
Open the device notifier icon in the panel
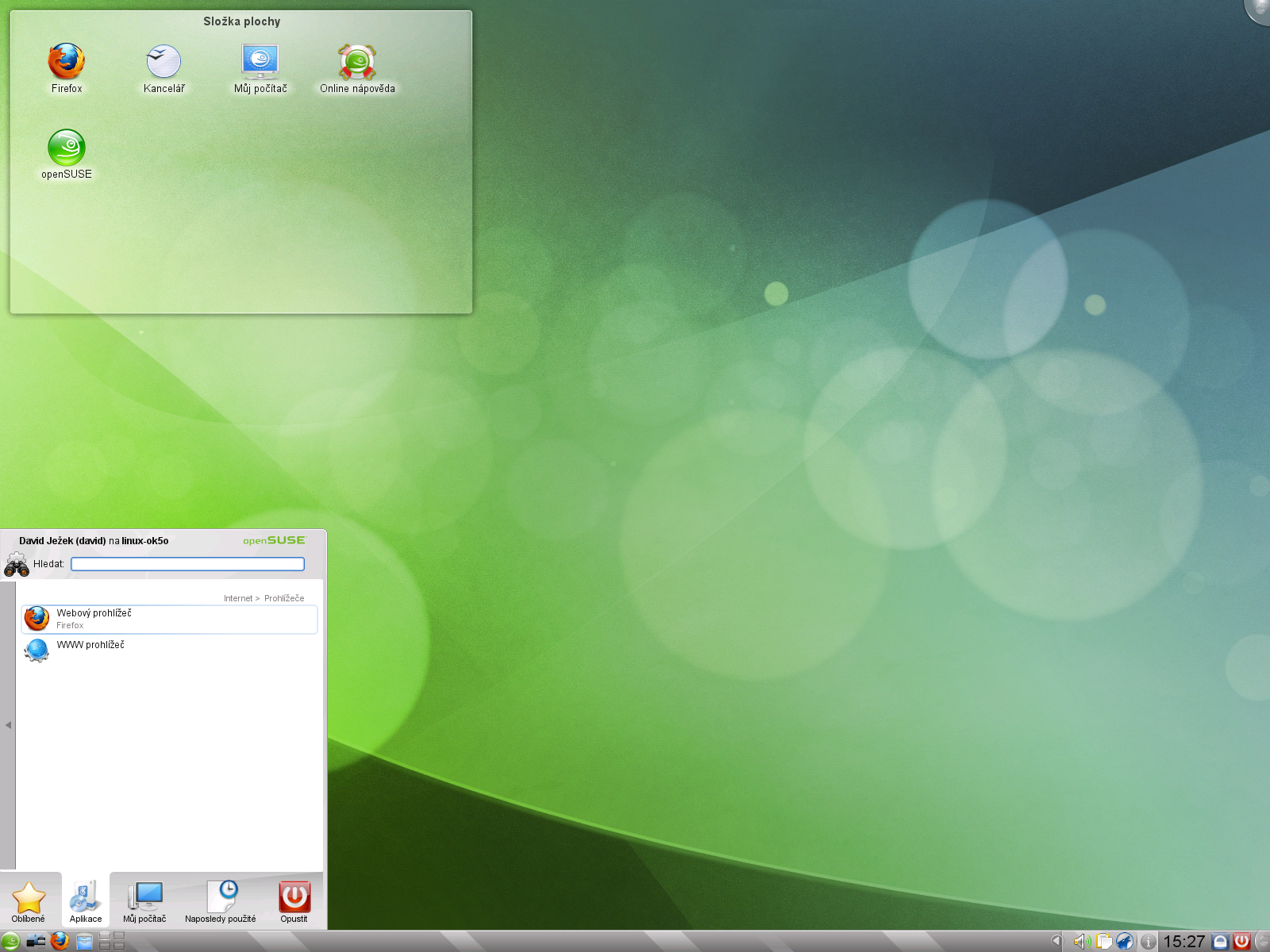click(36, 942)
